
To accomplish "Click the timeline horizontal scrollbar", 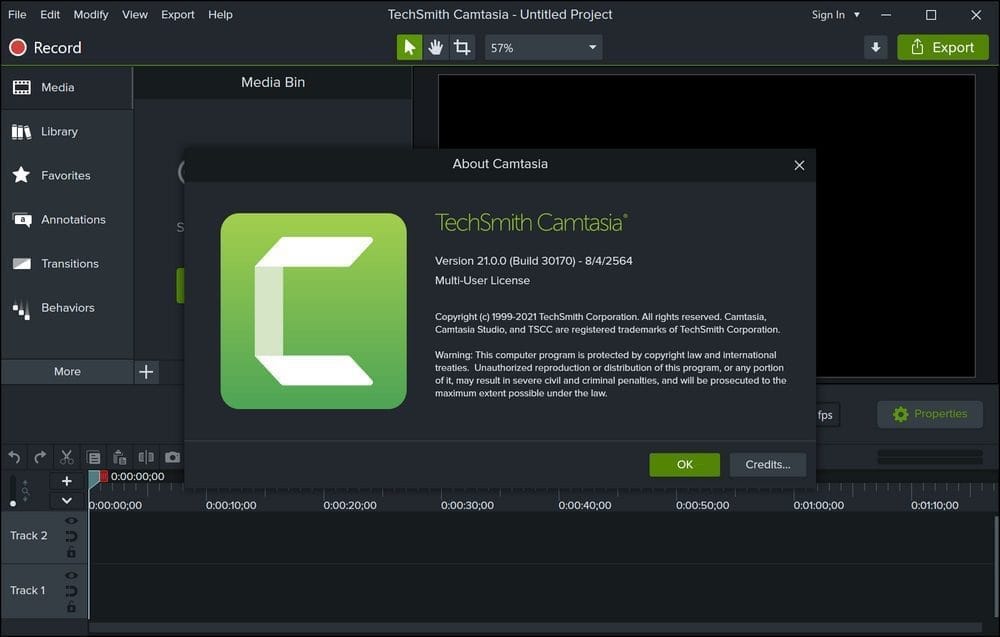I will pos(534,627).
